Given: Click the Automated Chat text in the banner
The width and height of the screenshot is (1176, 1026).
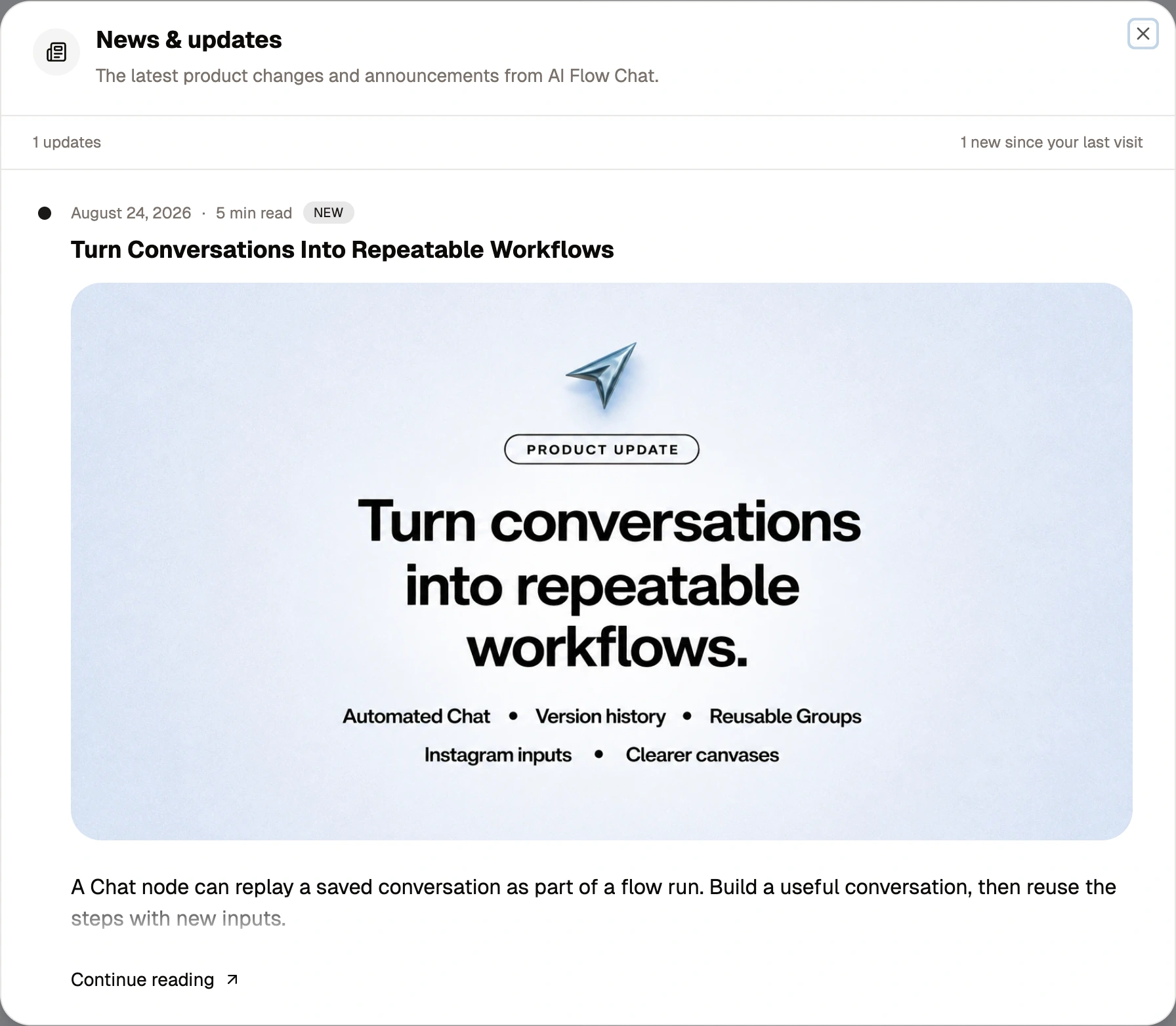Looking at the screenshot, I should pyautogui.click(x=416, y=716).
